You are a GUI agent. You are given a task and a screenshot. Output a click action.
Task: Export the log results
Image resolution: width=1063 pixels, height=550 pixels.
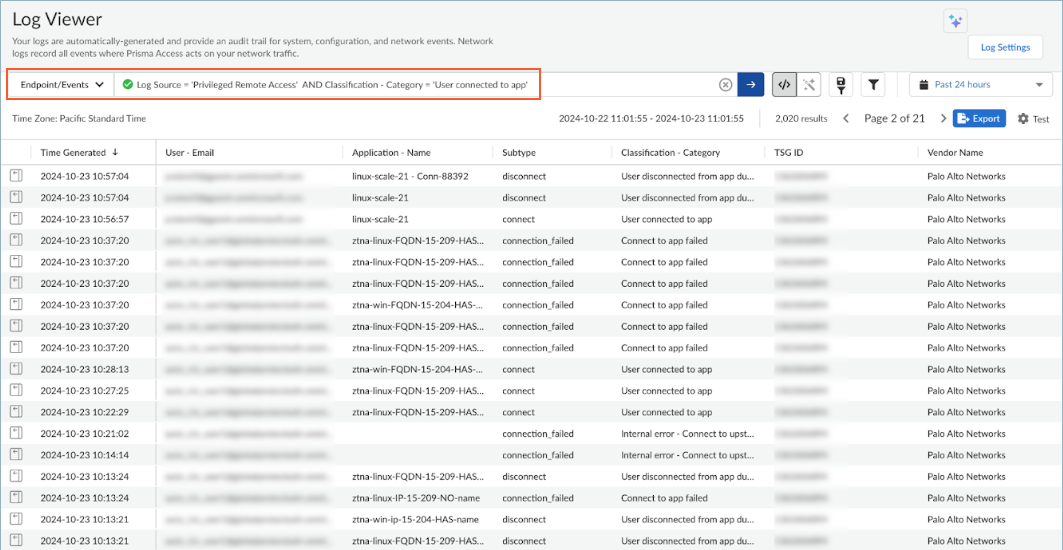pos(978,119)
